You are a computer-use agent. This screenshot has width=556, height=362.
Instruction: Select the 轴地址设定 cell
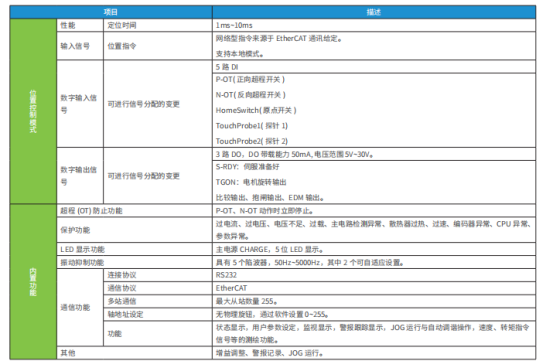[158, 314]
